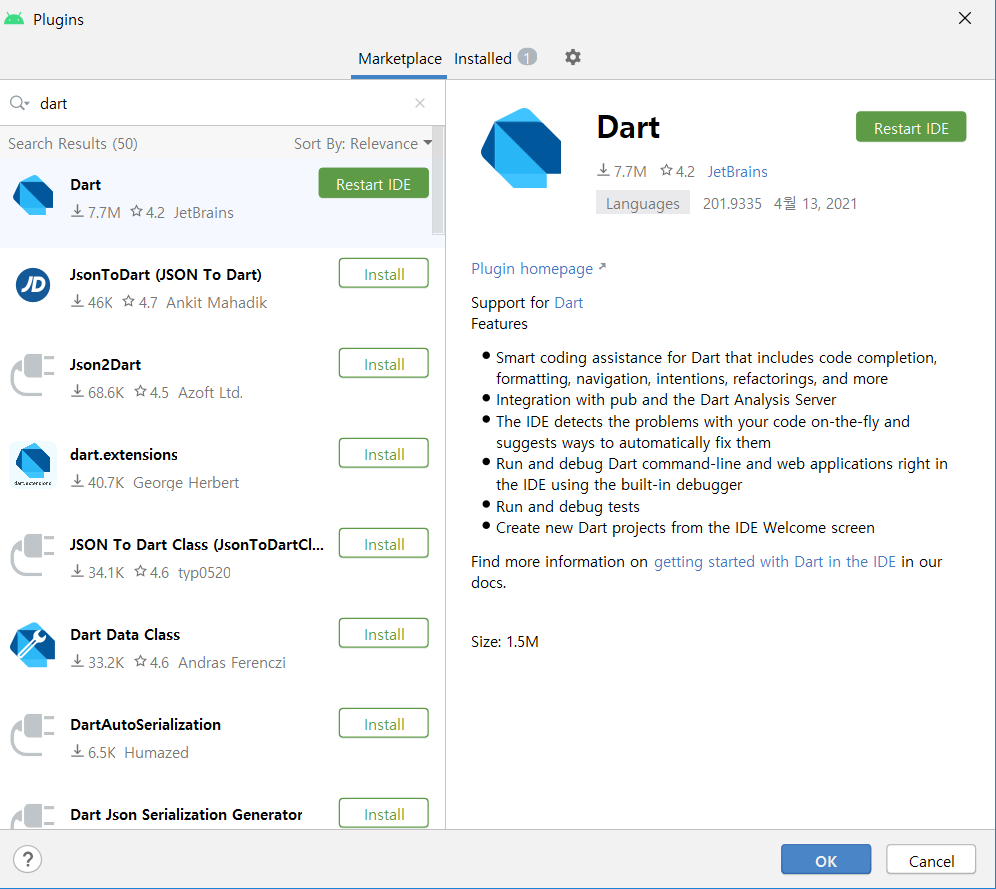Open getting started with Dart in the IDE link
Viewport: 996px width, 889px height.
pyautogui.click(x=774, y=562)
